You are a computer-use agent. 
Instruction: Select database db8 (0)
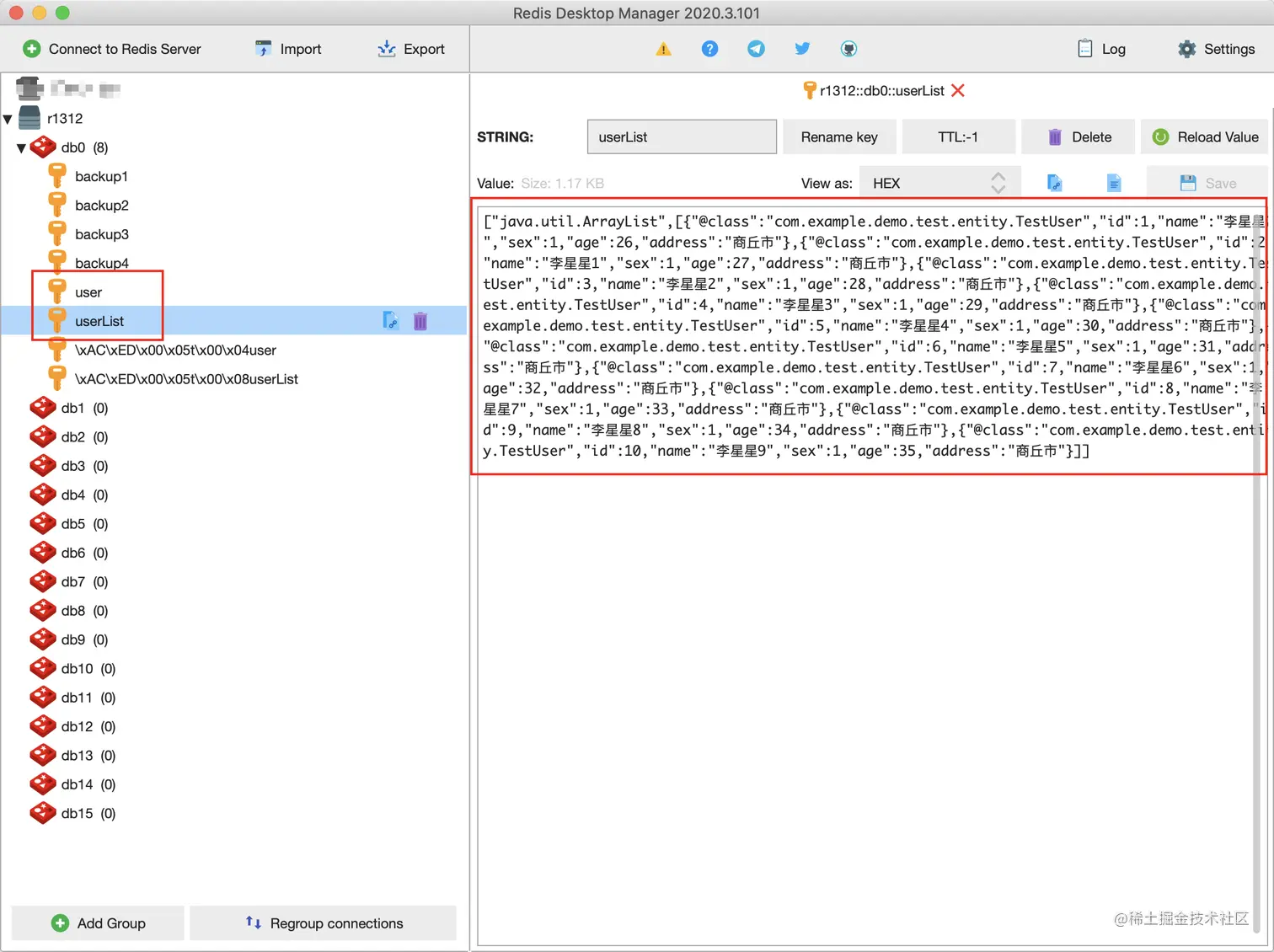pyautogui.click(x=69, y=611)
